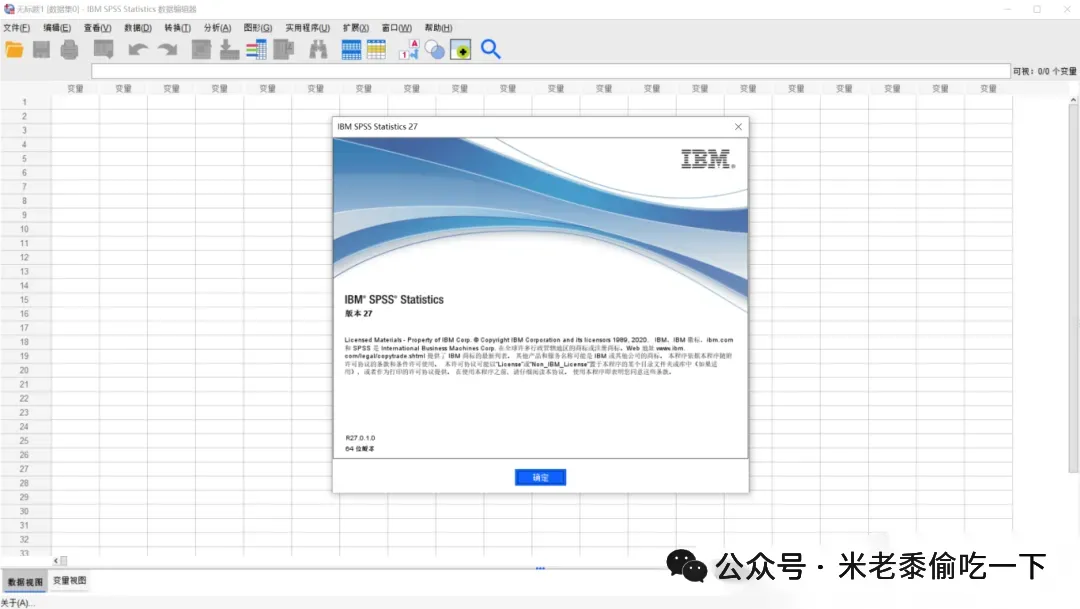
Task: Close the IBM SPSS Statistics 27 dialog
Action: [738, 127]
